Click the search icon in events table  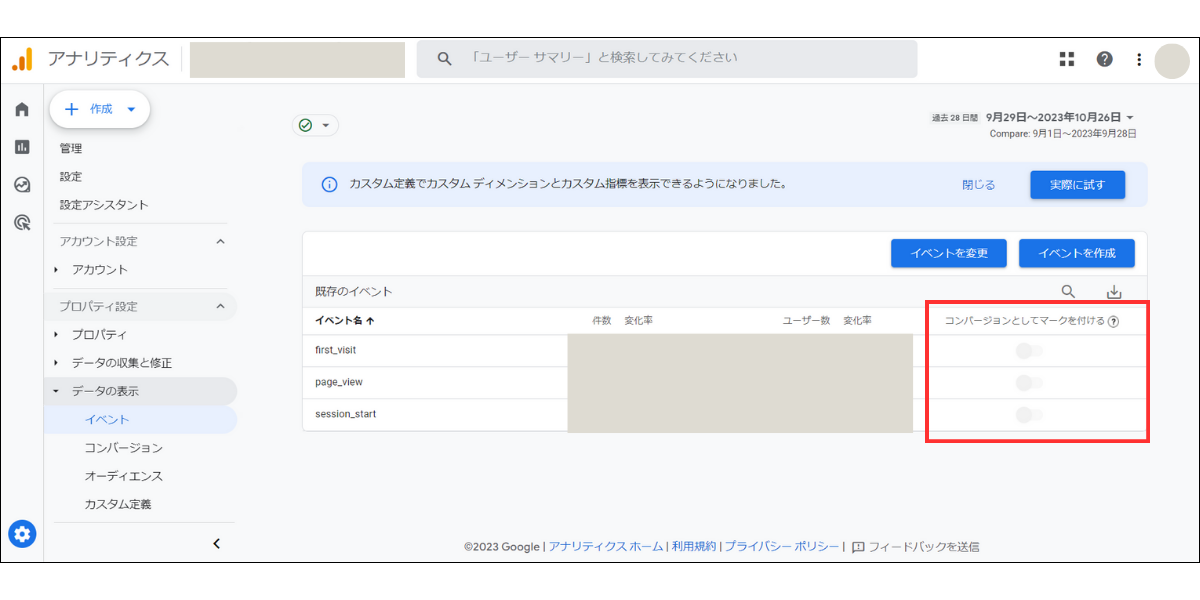[1068, 292]
